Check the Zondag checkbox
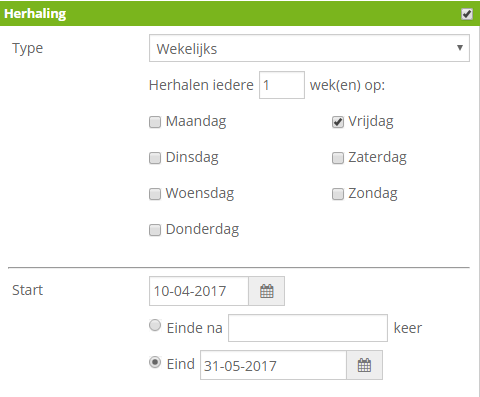The image size is (480, 397). [338, 194]
